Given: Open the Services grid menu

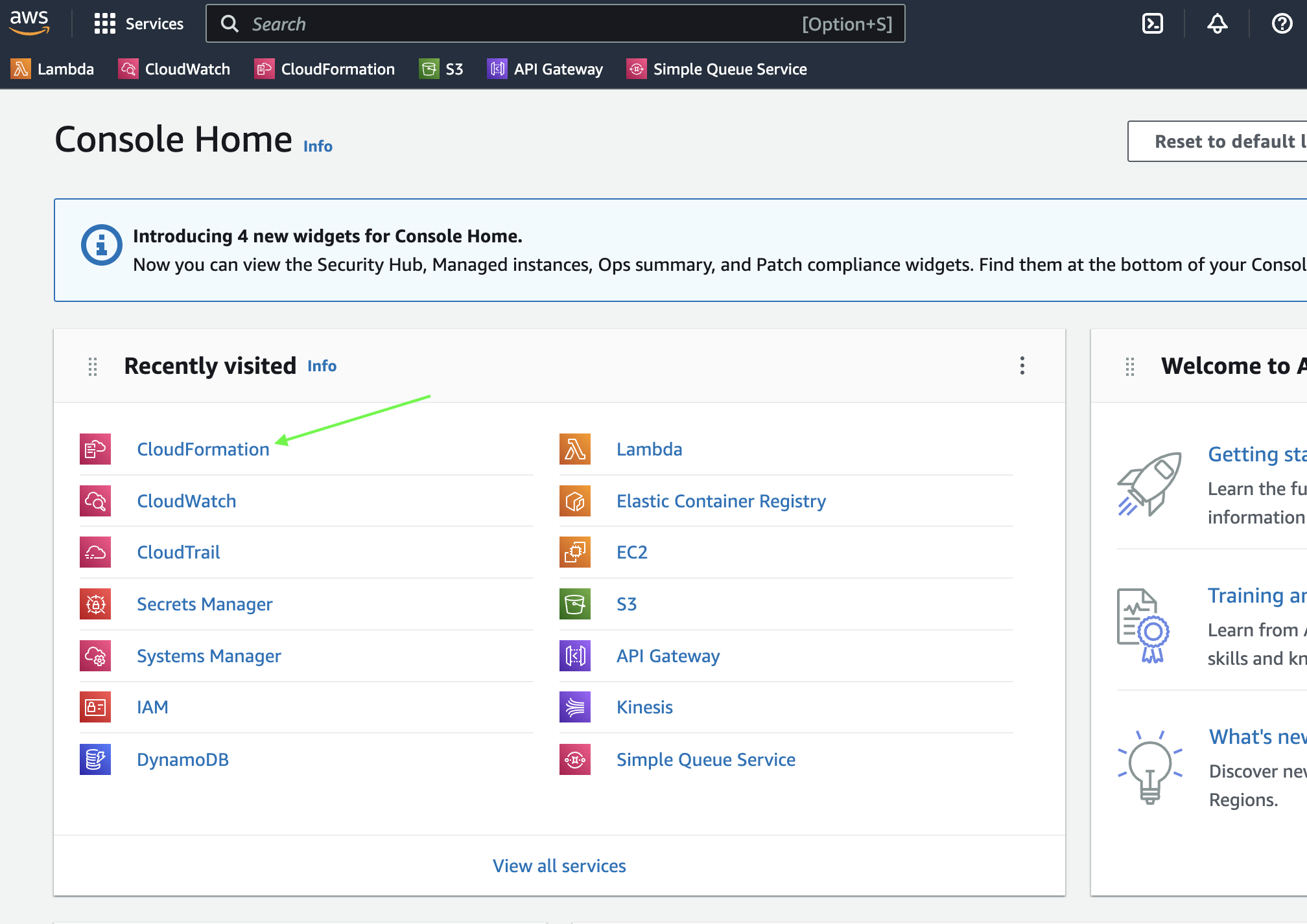Looking at the screenshot, I should tap(139, 24).
